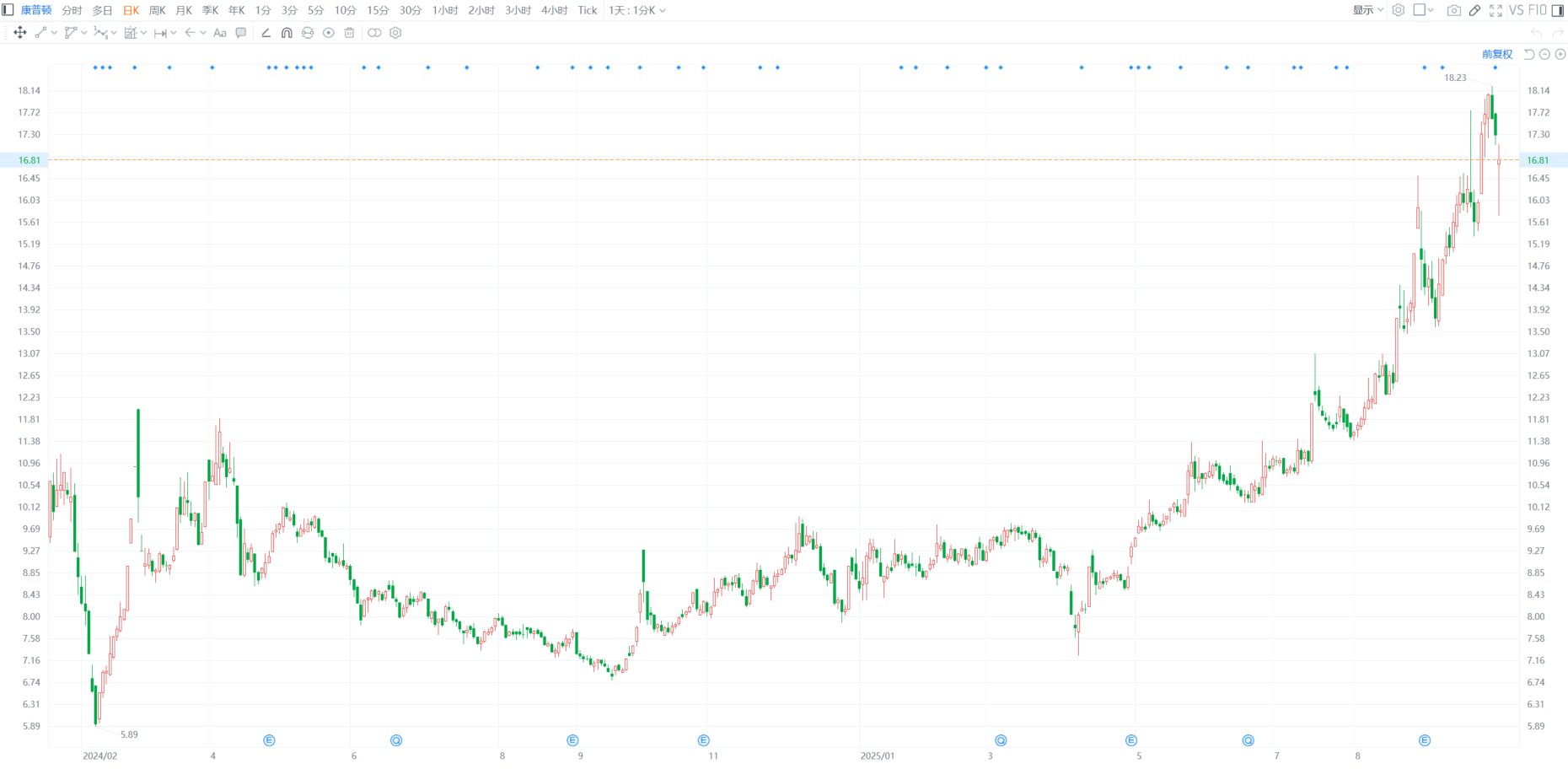The image size is (1568, 769).
Task: Toggle the left sidebar panel
Action: (8, 10)
